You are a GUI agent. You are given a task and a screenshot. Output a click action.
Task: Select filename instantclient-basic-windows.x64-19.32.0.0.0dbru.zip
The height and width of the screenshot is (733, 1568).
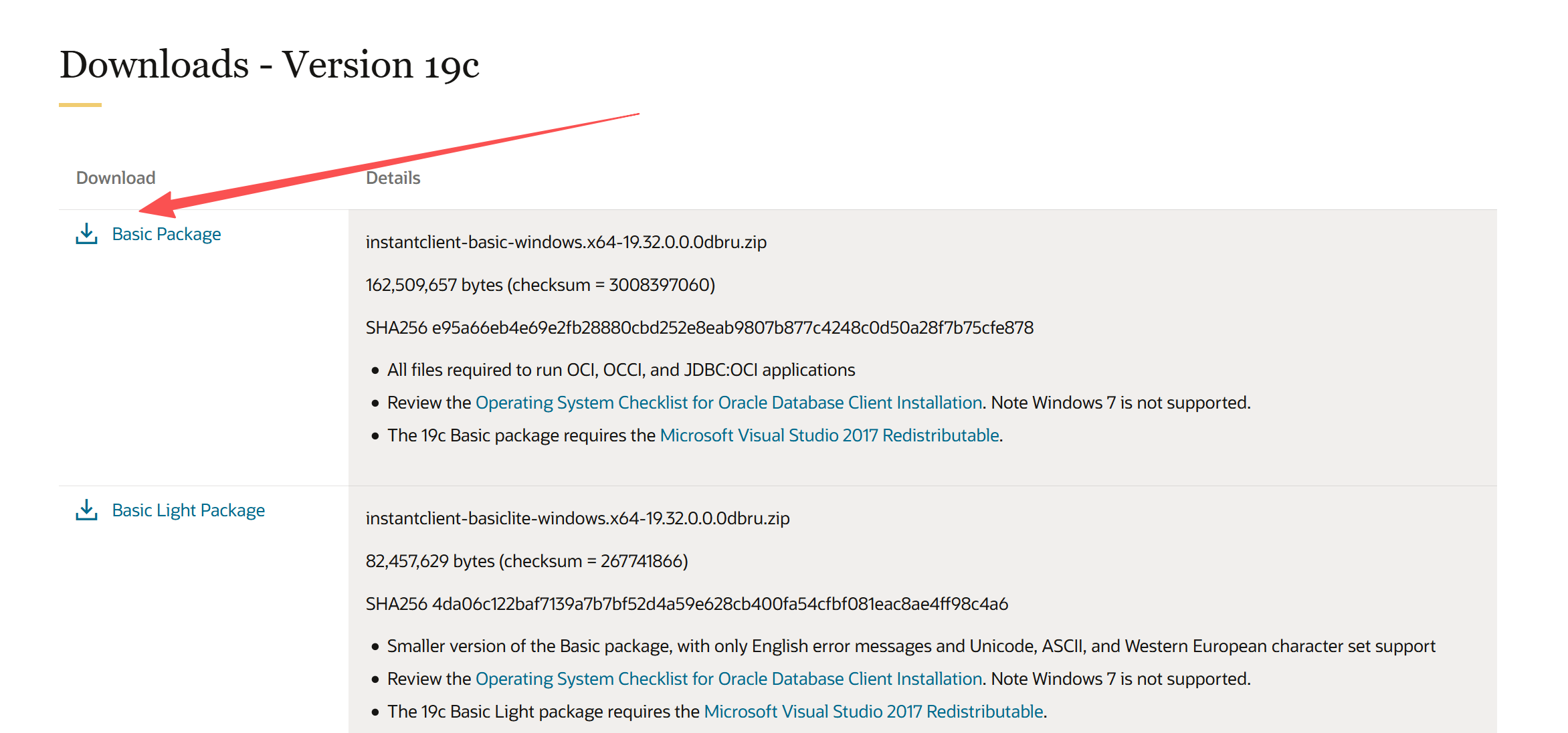(566, 242)
